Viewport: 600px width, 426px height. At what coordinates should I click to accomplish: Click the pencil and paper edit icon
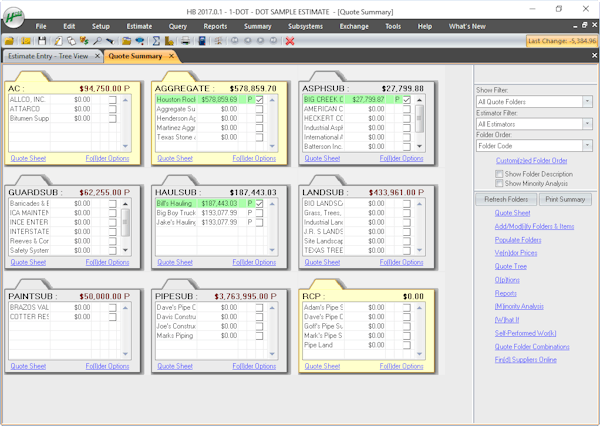58,41
